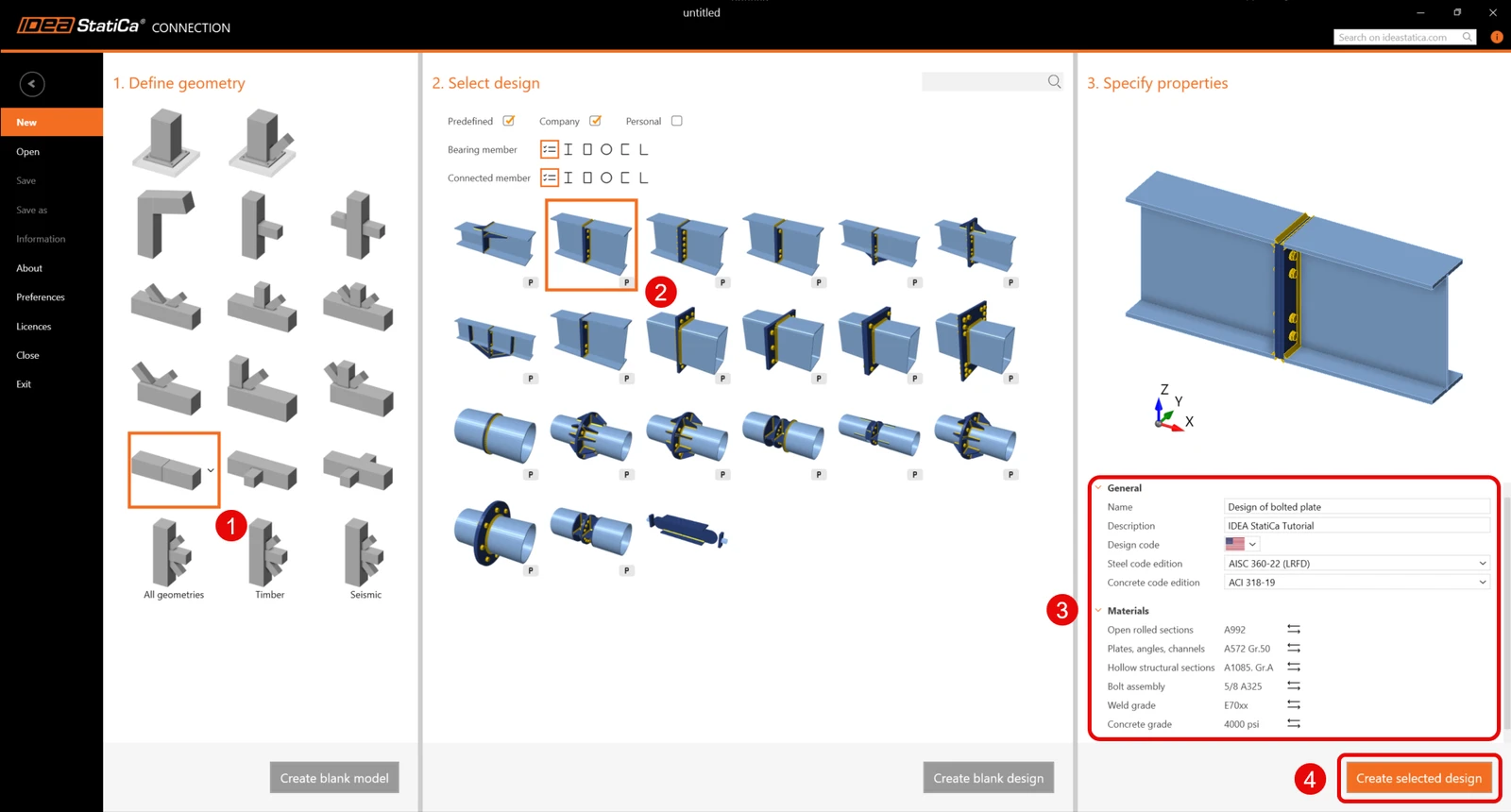Click the search magnifier in Select design

[x=1054, y=82]
